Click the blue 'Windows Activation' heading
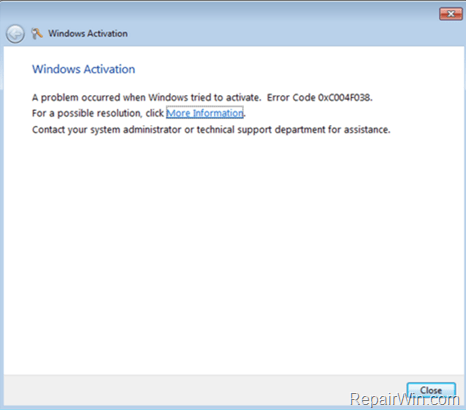466x410 pixels. tap(84, 69)
